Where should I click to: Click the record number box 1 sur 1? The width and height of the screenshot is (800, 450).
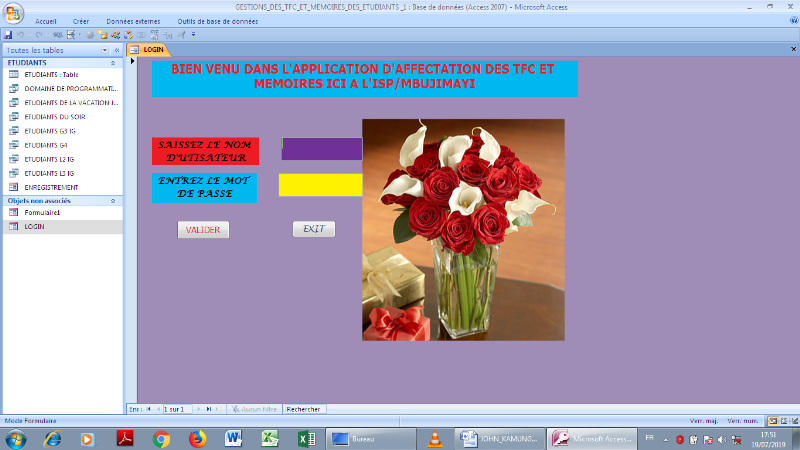[177, 409]
